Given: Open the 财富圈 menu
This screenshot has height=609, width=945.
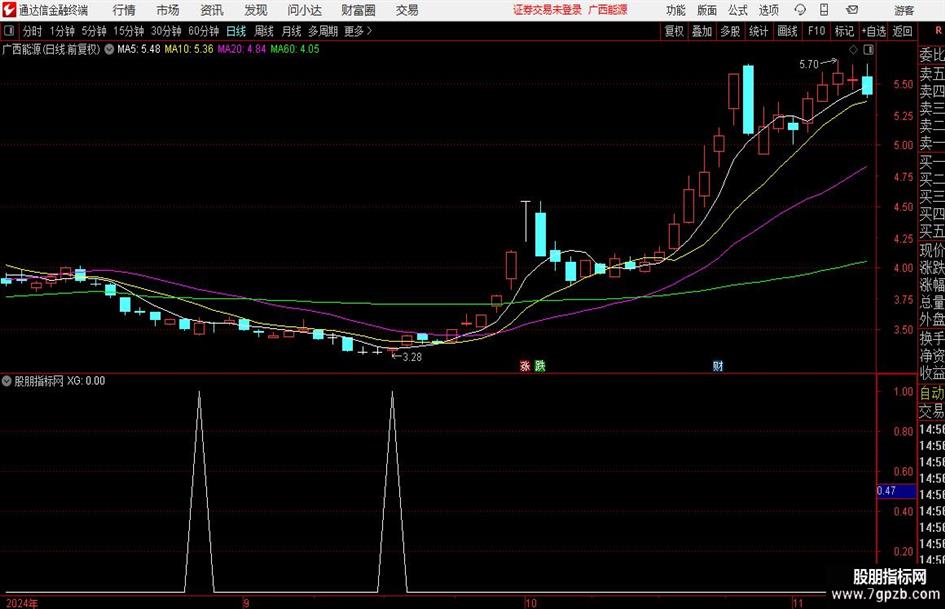Looking at the screenshot, I should (358, 10).
